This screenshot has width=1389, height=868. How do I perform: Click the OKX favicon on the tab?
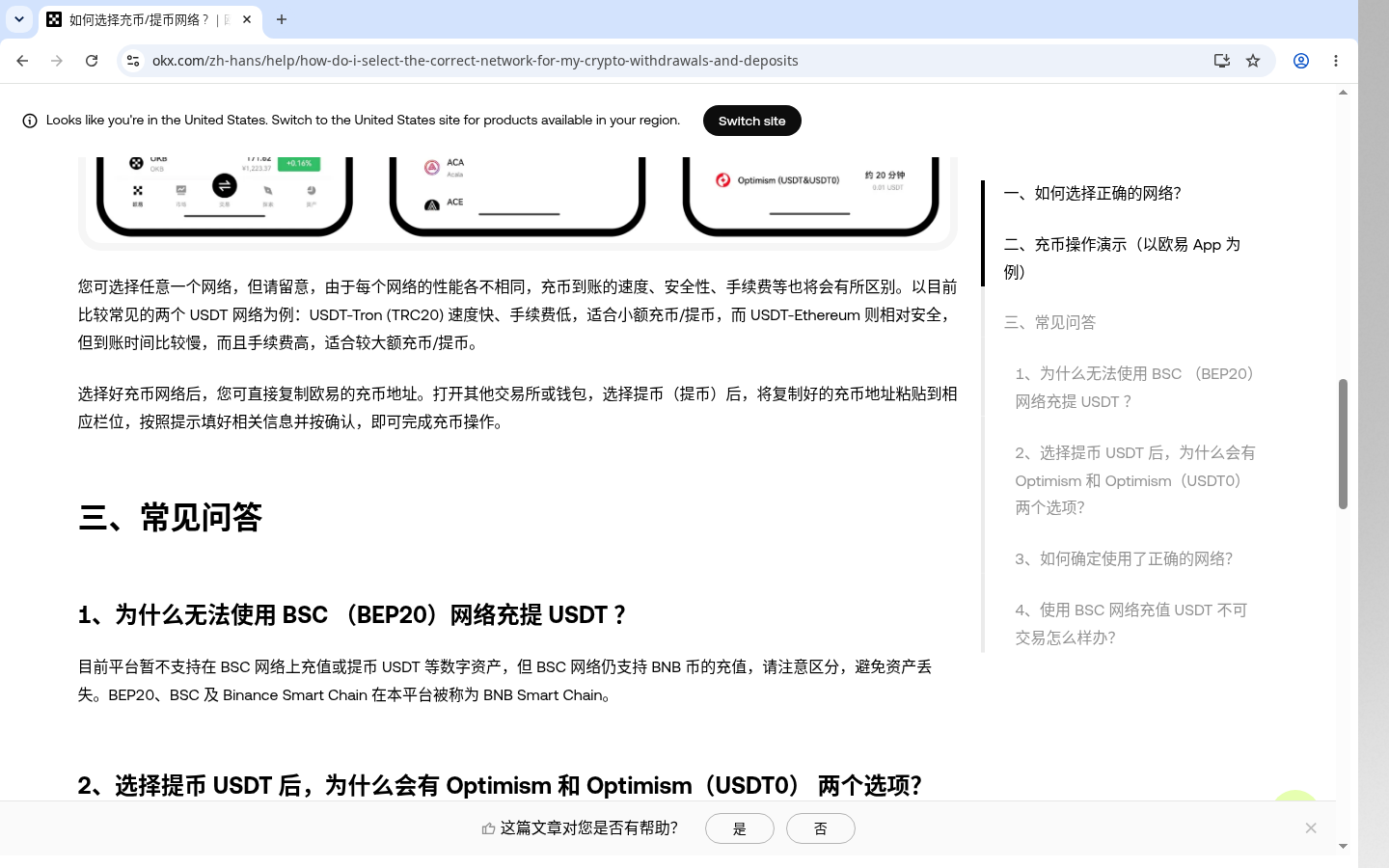[55, 19]
